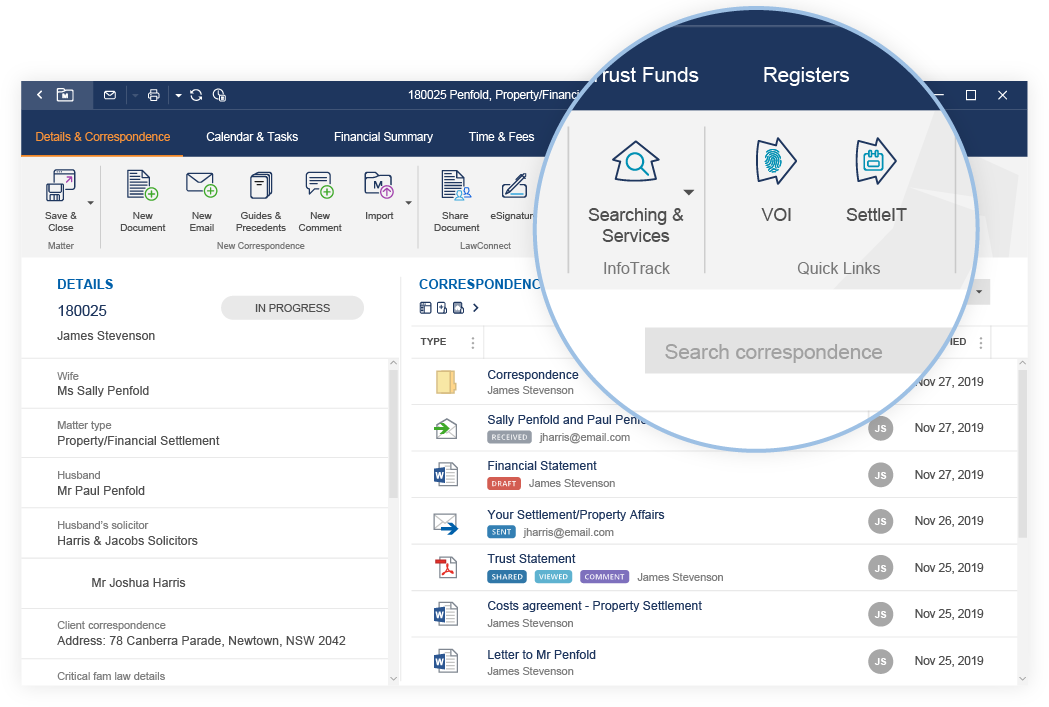Open Guides & Precedents
This screenshot has width=1049, height=707.
260,185
